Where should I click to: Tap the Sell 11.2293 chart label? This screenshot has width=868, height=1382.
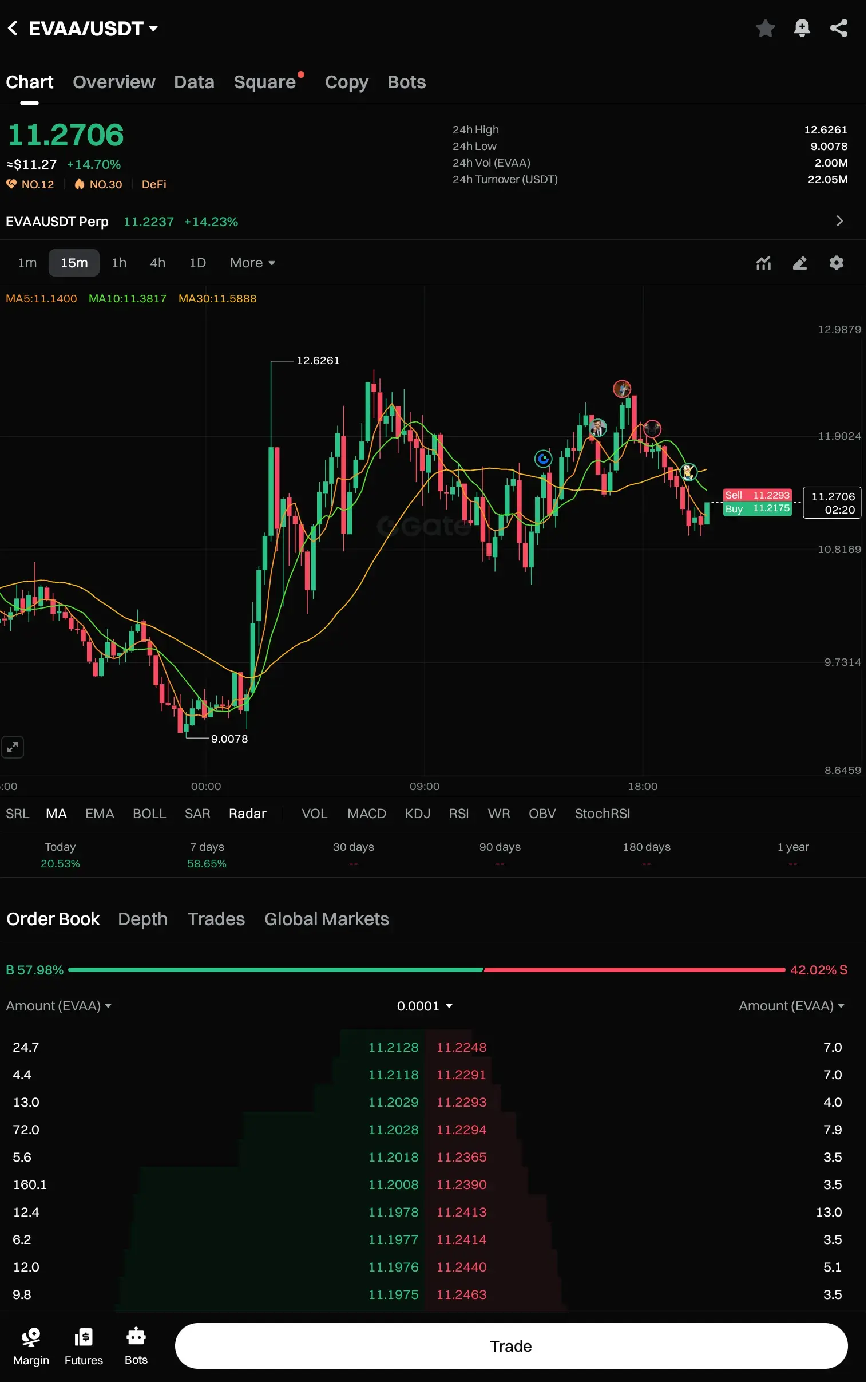(757, 495)
